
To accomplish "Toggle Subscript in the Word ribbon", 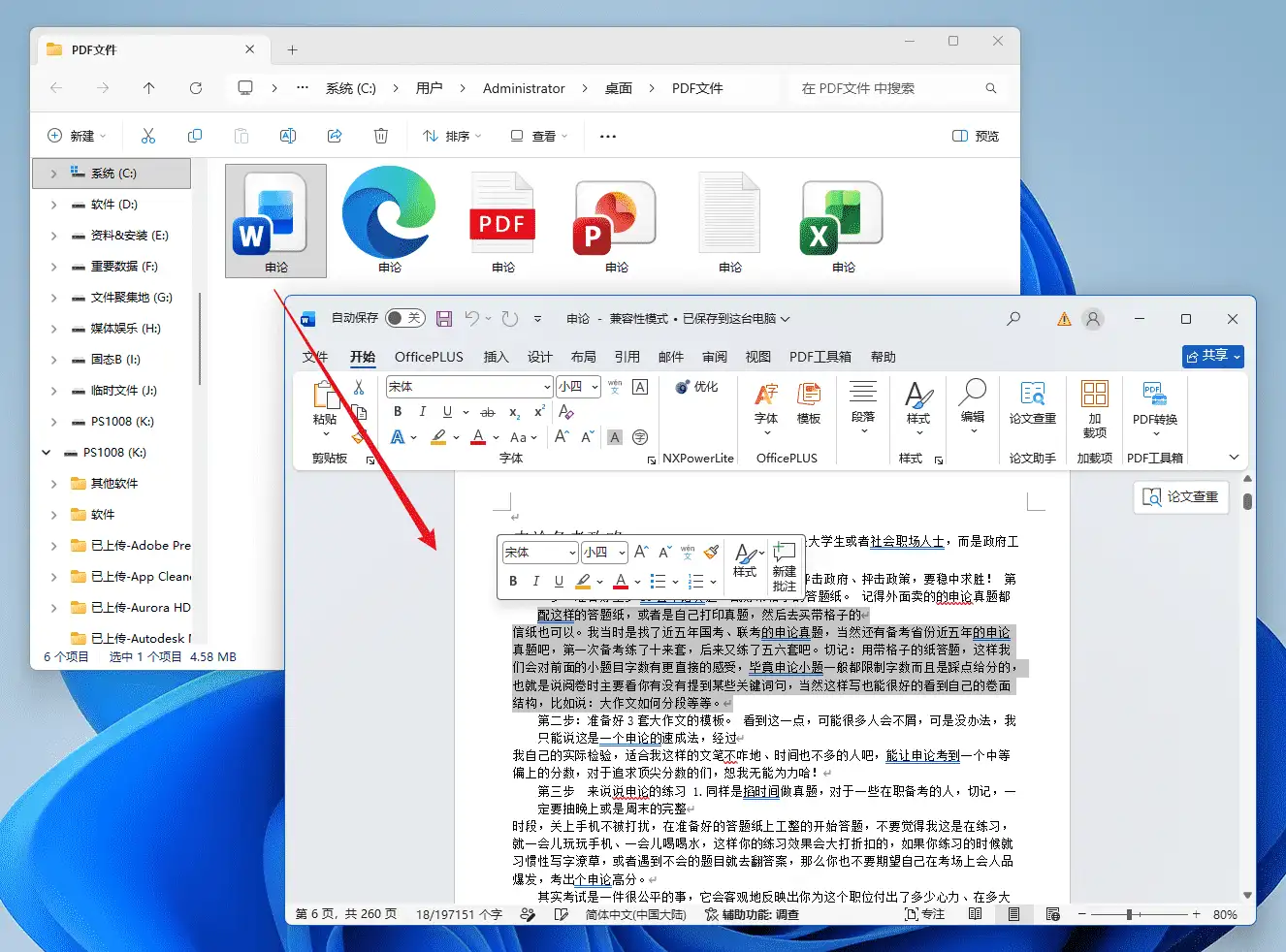I will click(x=514, y=412).
